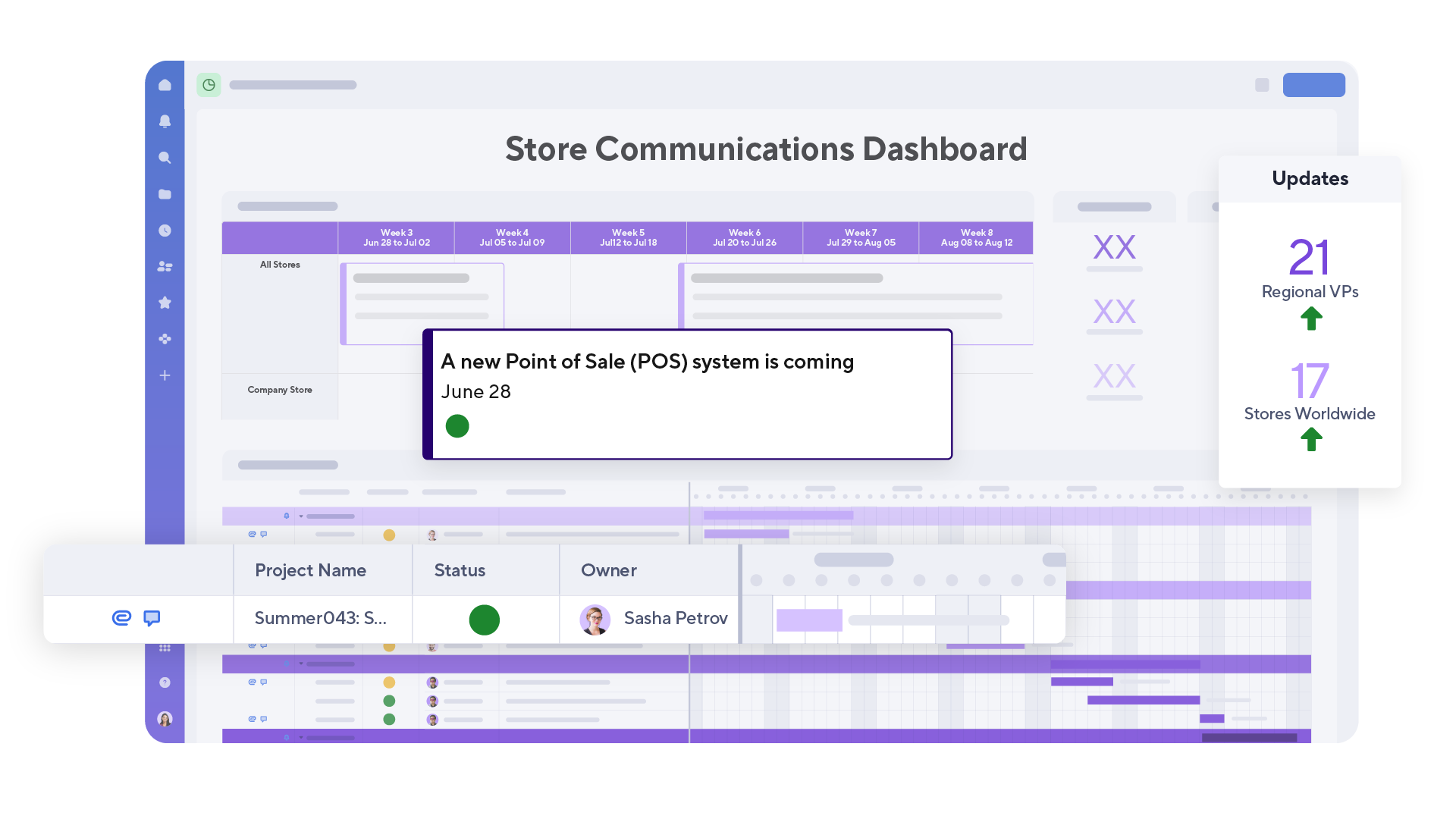This screenshot has height=819, width=1456.
Task: Toggle the green status circle for Summer043
Action: (x=483, y=620)
